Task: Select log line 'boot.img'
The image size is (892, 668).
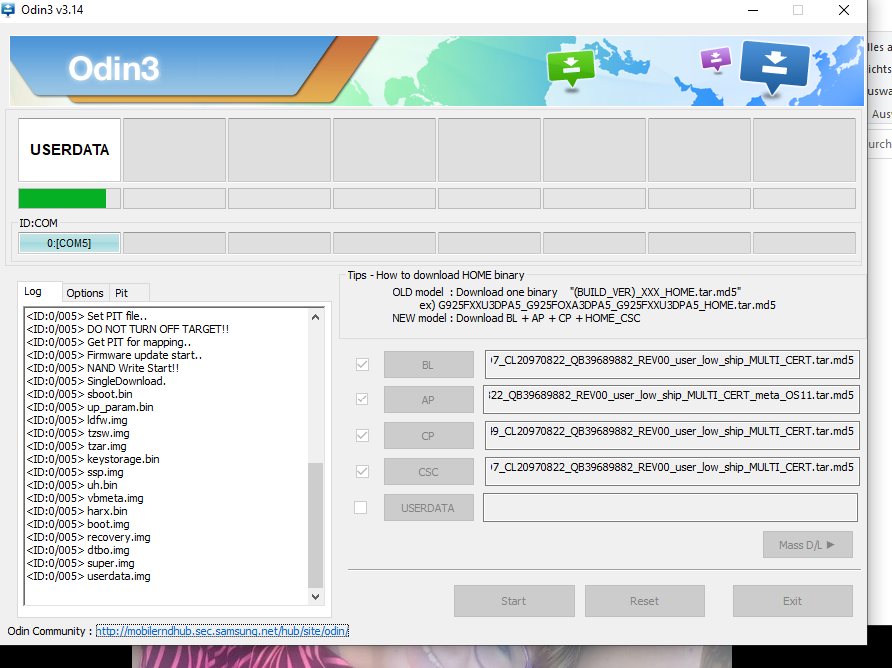Action: [78, 524]
